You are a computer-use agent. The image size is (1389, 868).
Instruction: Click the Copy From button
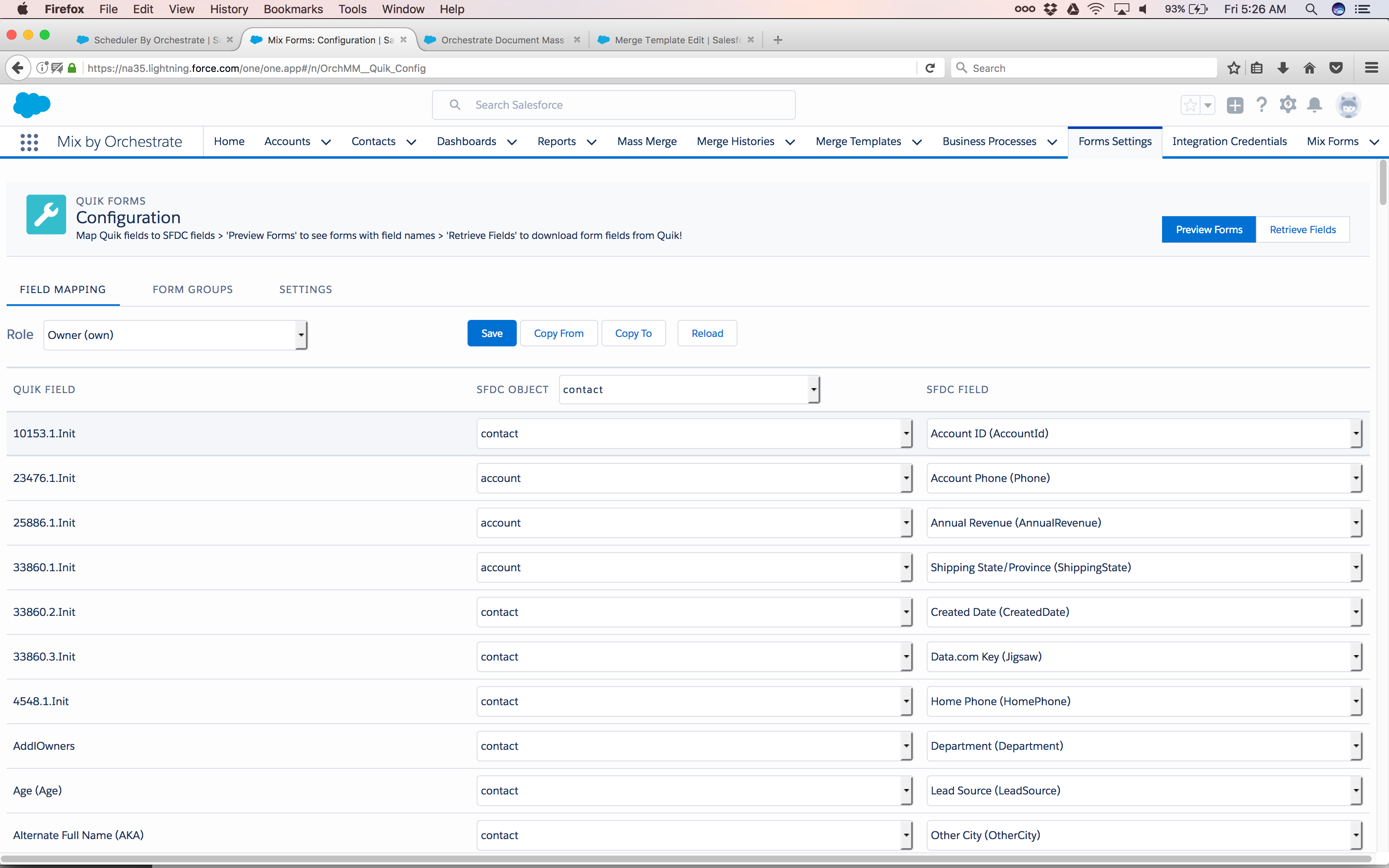coord(558,333)
